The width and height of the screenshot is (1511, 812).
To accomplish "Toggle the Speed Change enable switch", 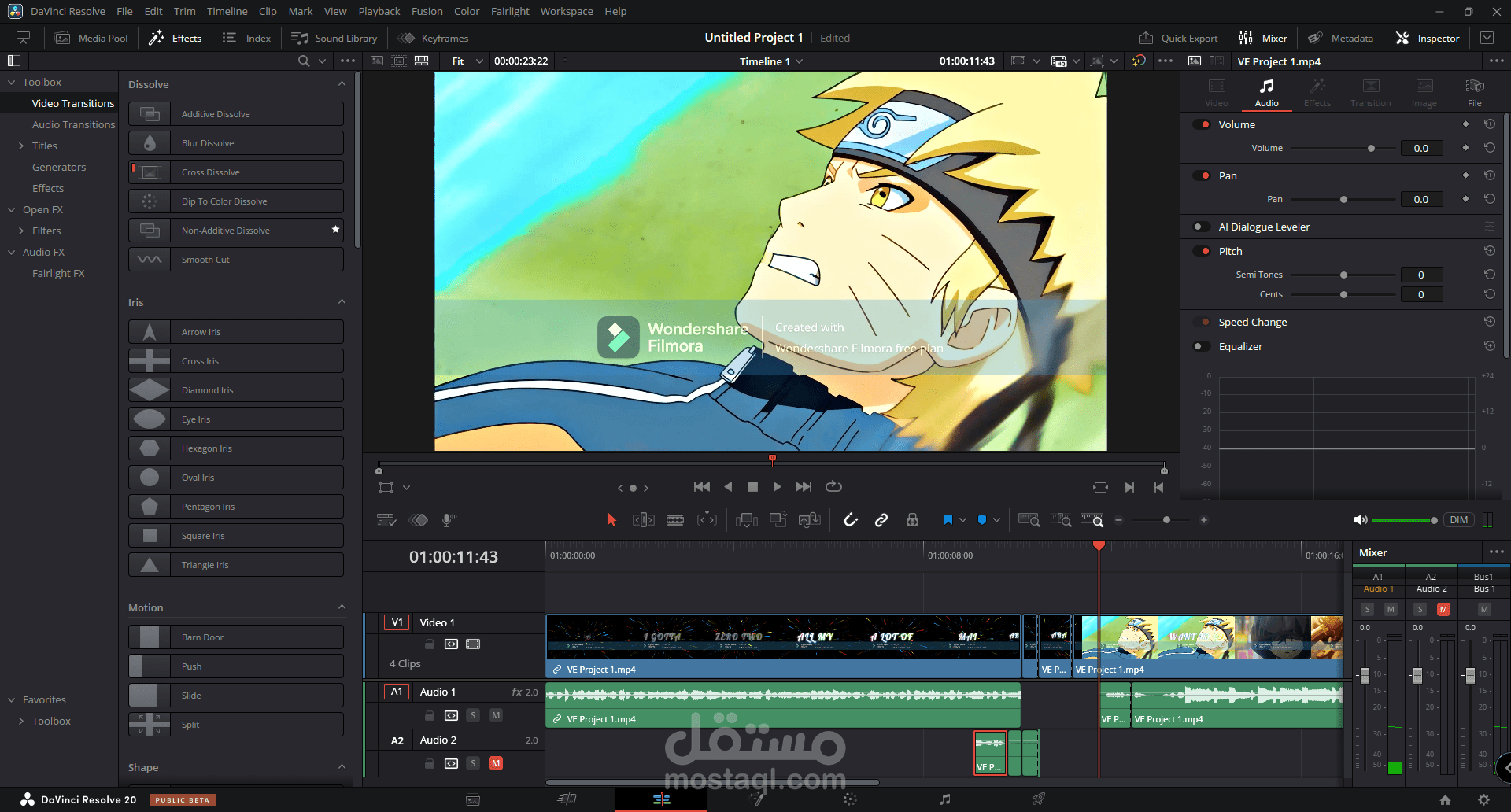I will (1202, 322).
